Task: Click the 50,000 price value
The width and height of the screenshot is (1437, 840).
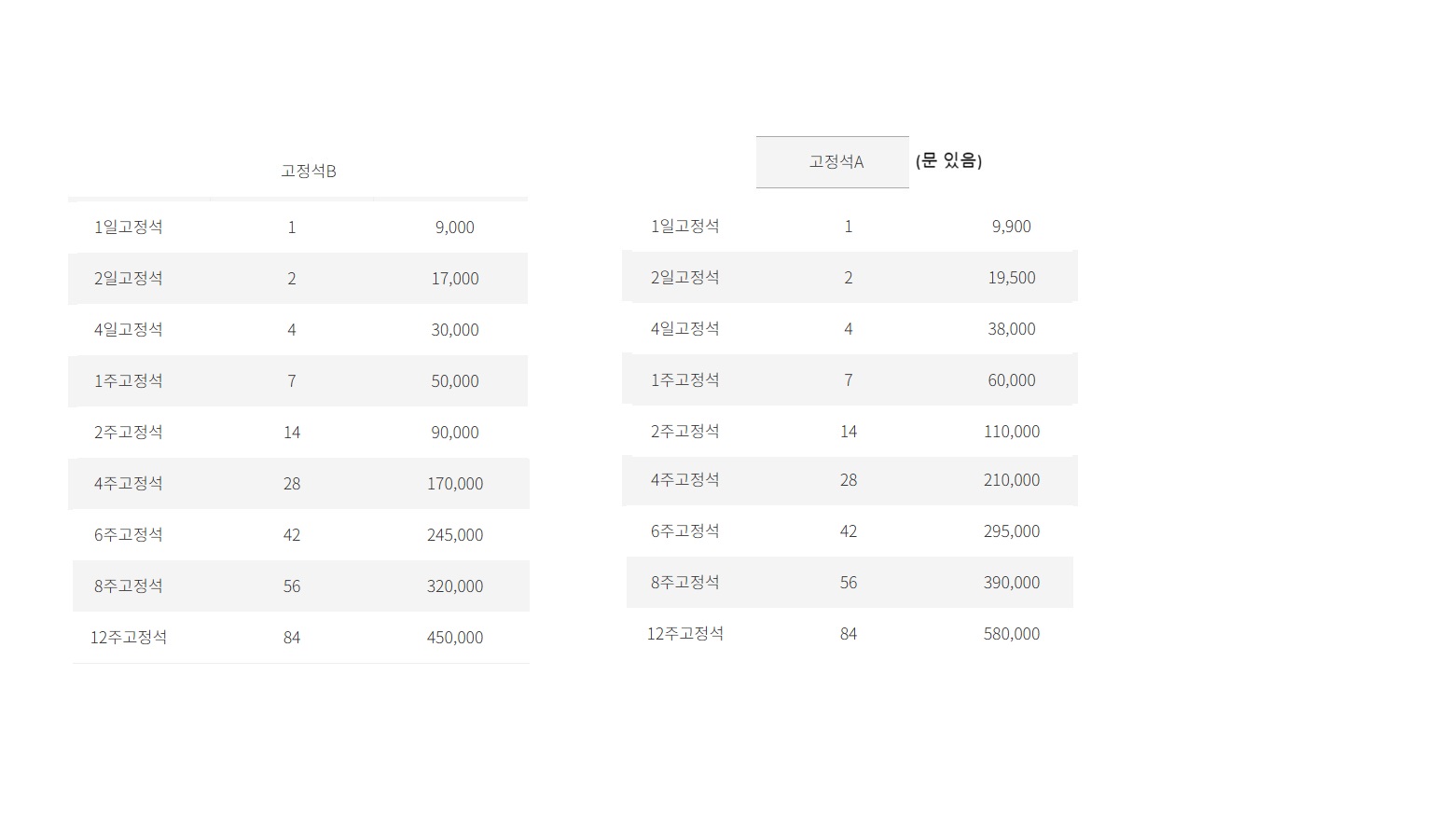Action: (455, 381)
